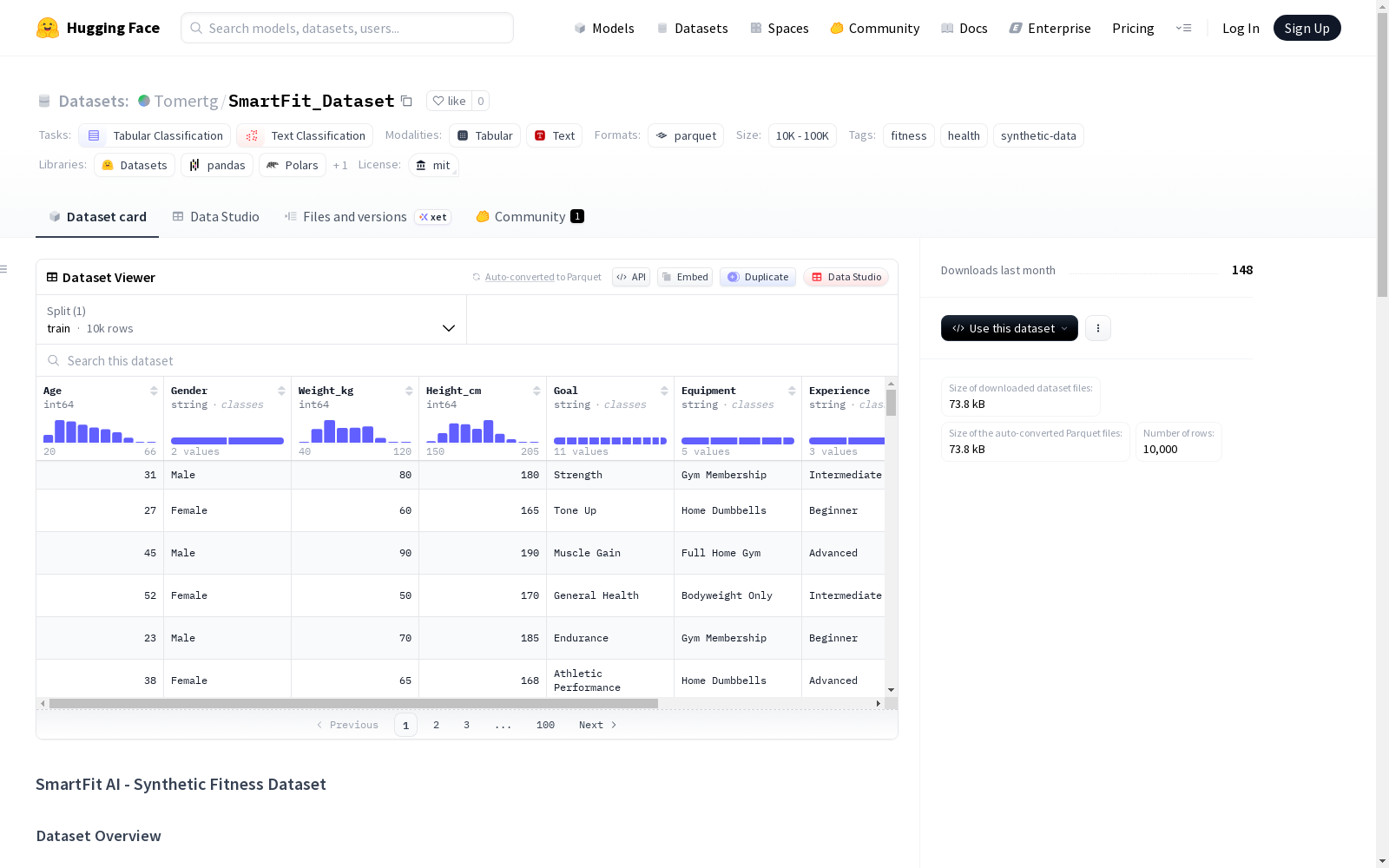Click the three-dot options button
The image size is (1389, 868).
click(1098, 328)
